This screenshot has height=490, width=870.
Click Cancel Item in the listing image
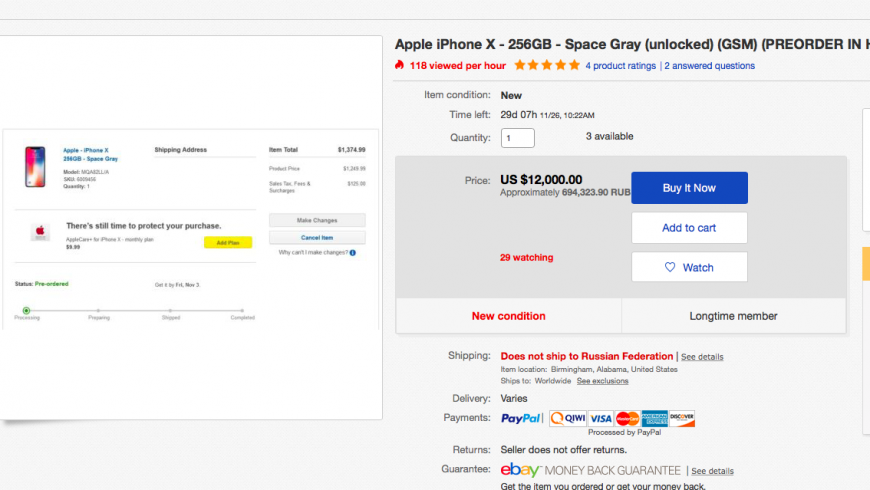[317, 238]
